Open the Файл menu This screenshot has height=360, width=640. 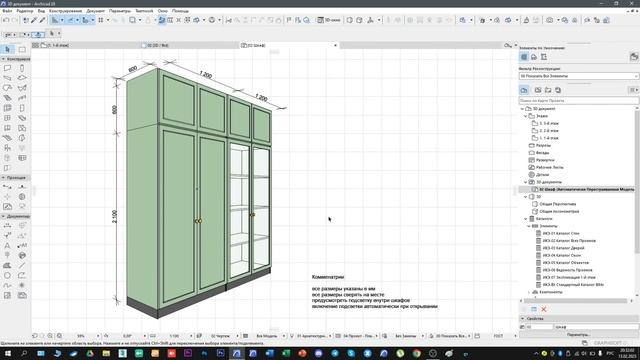click(7, 11)
